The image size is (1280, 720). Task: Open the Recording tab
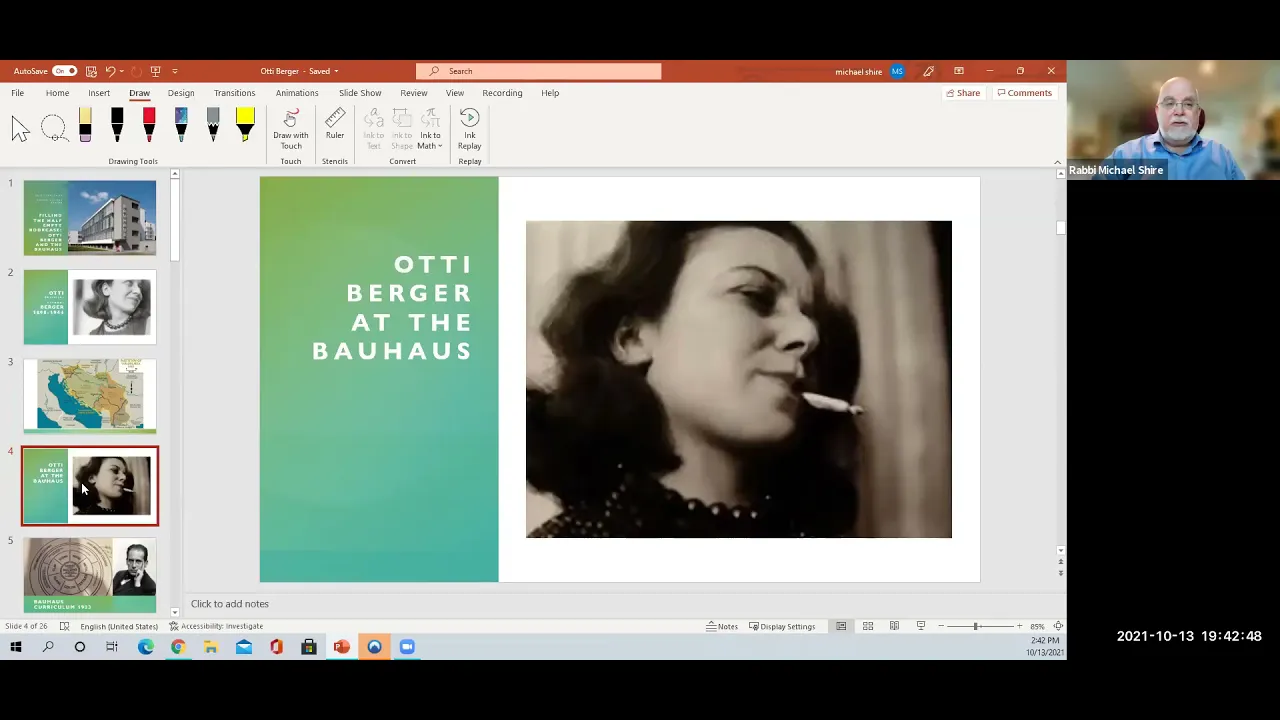point(502,93)
